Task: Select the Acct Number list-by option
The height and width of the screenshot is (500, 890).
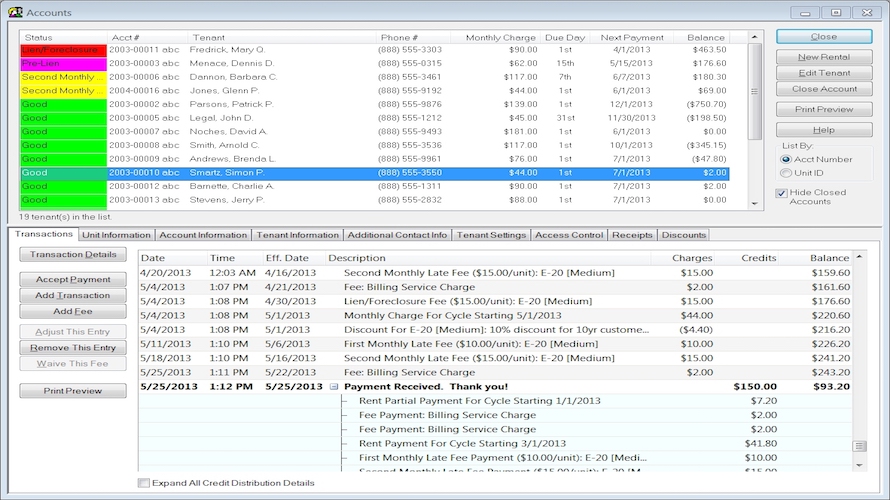Action: click(x=786, y=159)
